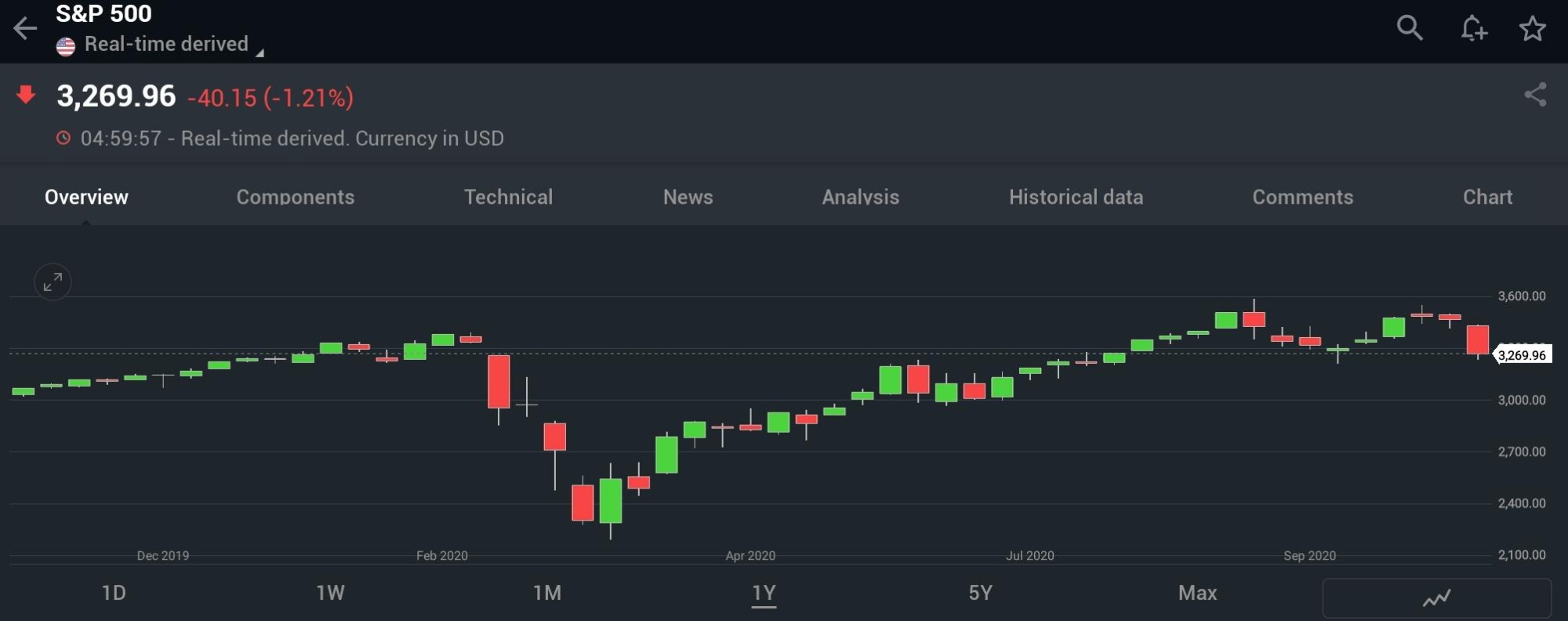Viewport: 1568px width, 621px height.
Task: View the News tab
Action: [x=688, y=197]
